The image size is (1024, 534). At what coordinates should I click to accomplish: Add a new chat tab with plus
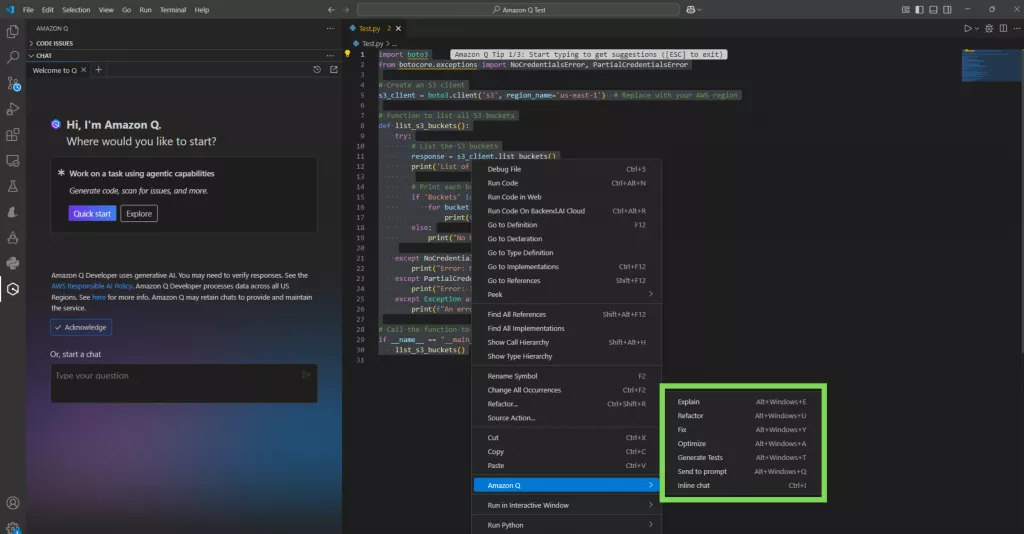(x=98, y=70)
